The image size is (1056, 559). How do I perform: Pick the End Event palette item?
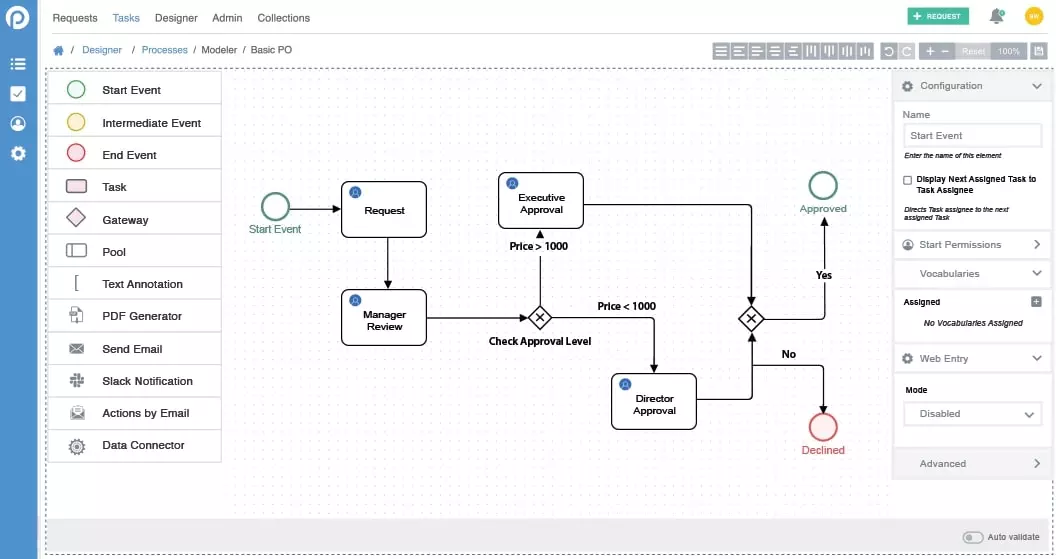135,155
